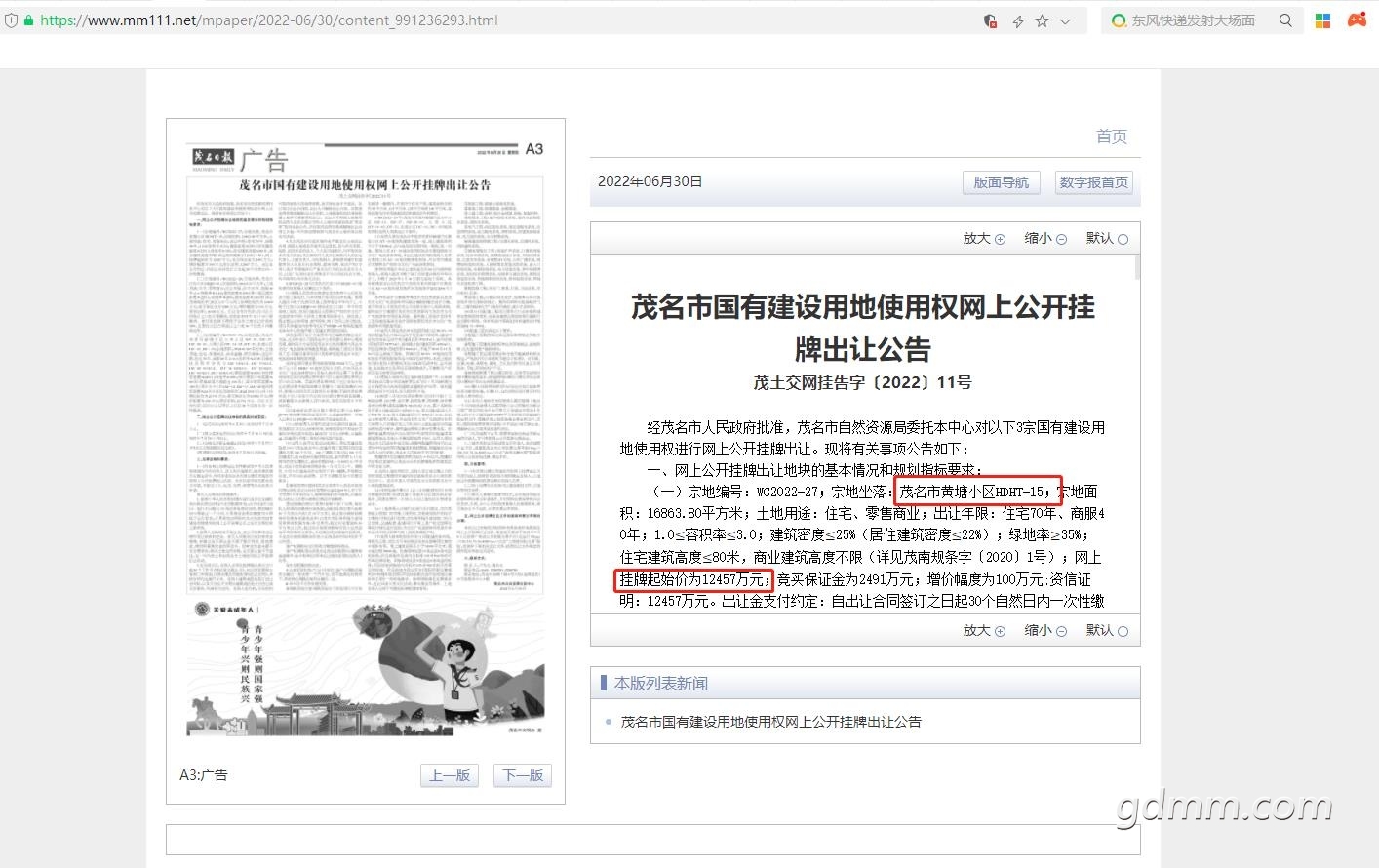Image resolution: width=1379 pixels, height=868 pixels.
Task: Click the lightning speed mode icon
Action: click(x=1017, y=20)
